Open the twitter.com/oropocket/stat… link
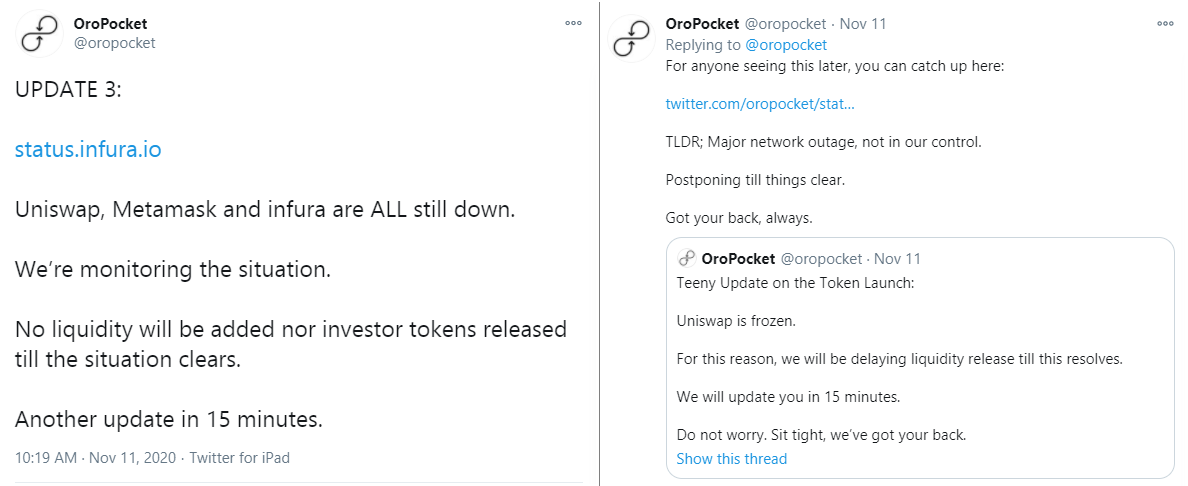 point(760,104)
